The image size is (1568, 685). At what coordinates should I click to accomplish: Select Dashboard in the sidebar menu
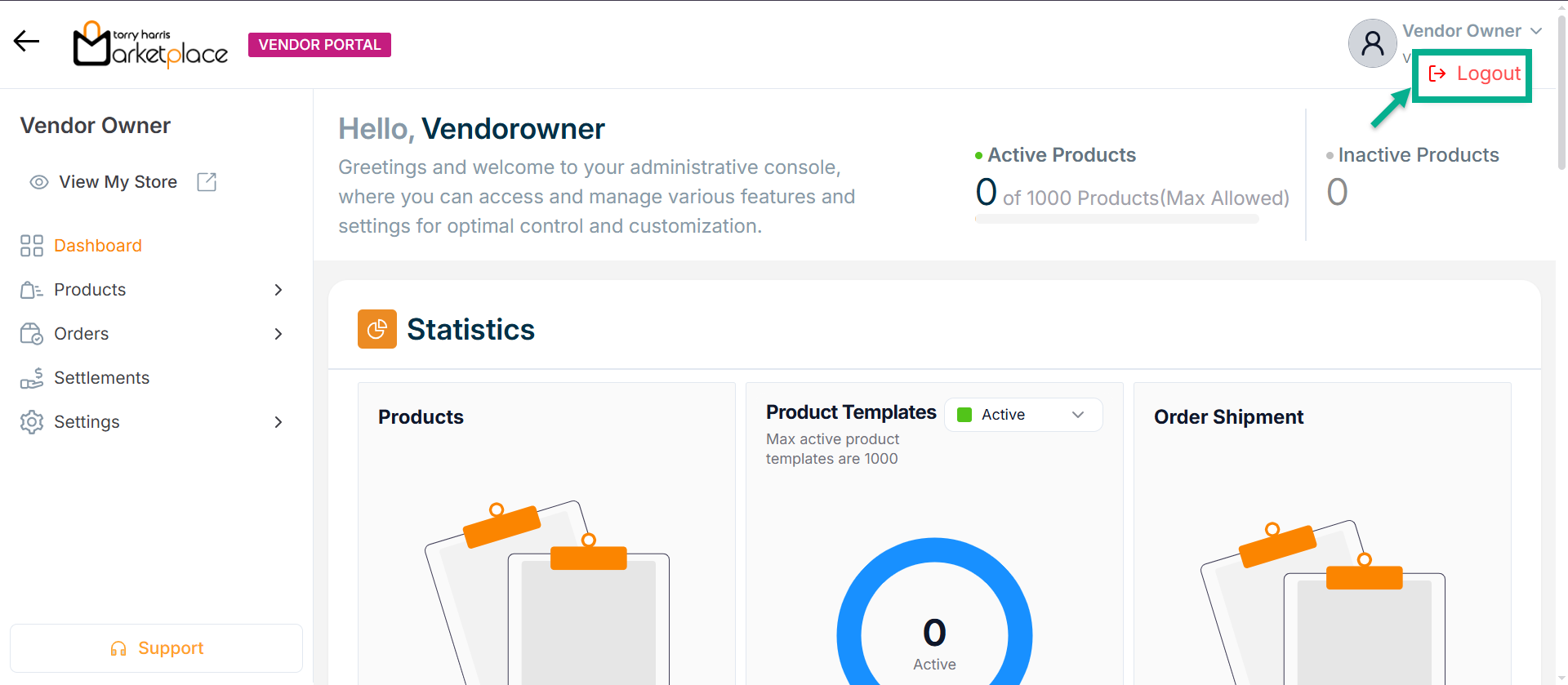[97, 246]
